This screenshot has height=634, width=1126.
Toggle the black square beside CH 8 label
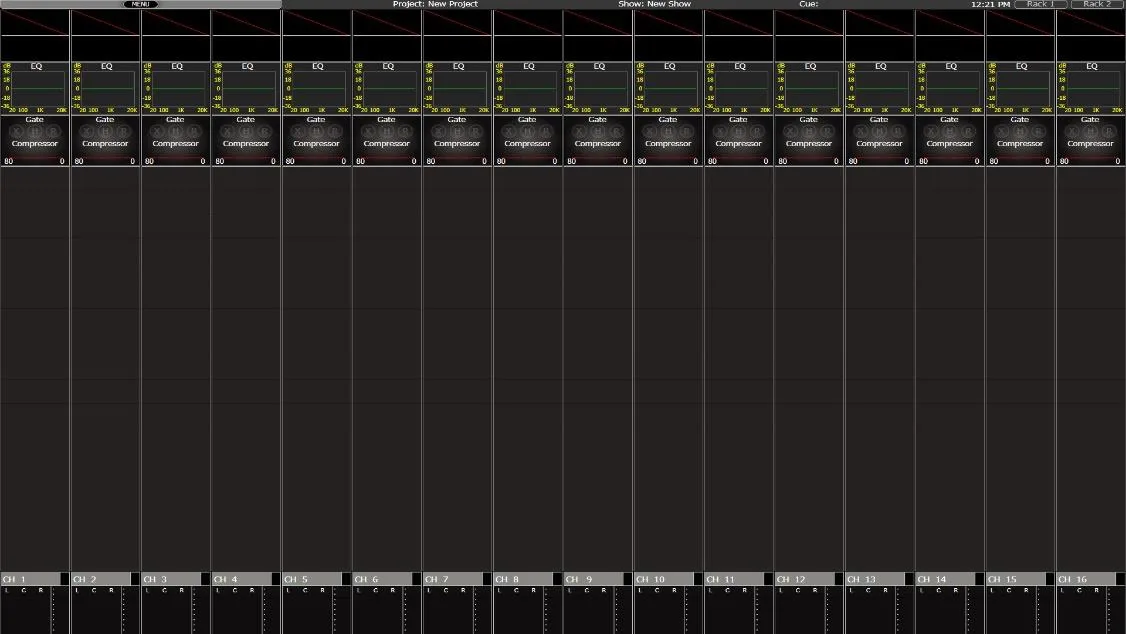[x=557, y=579]
